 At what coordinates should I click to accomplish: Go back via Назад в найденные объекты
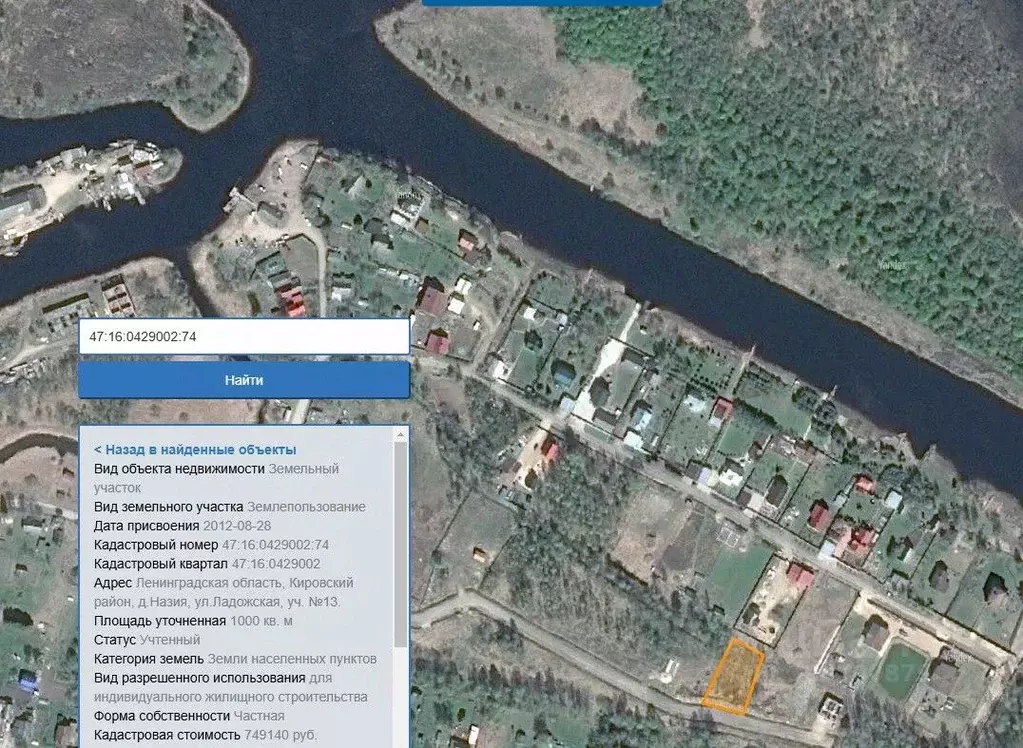195,450
